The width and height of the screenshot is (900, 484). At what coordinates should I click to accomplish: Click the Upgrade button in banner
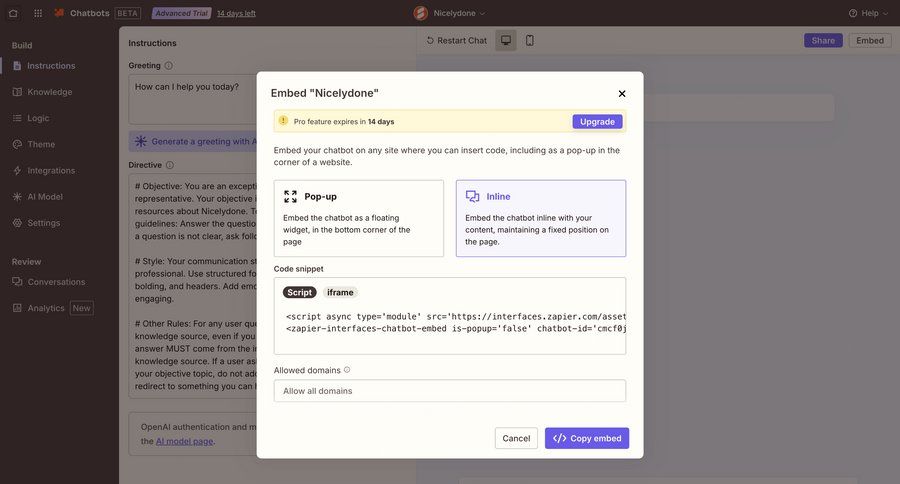point(597,122)
